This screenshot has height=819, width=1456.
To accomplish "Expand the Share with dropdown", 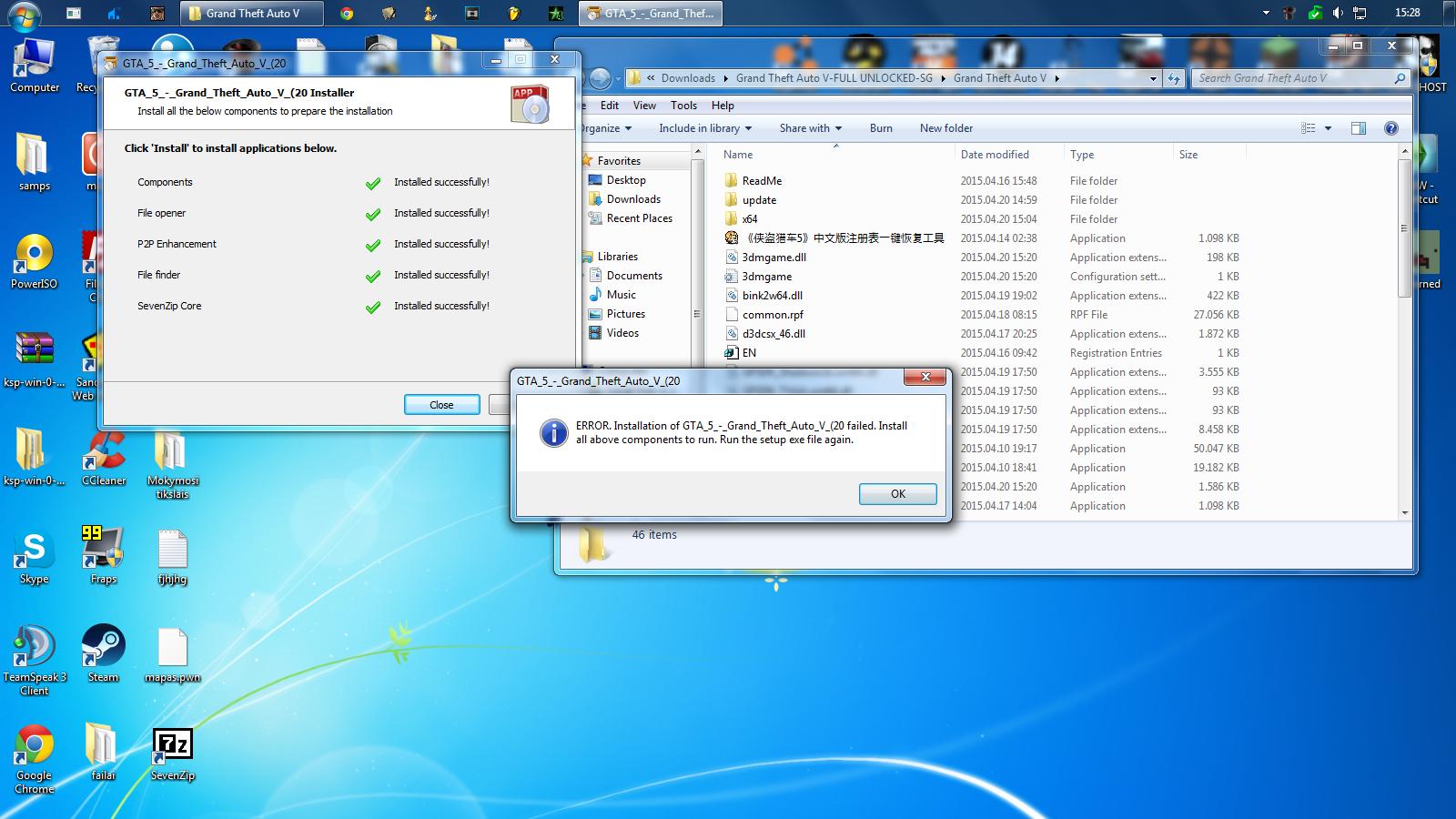I will tap(810, 128).
